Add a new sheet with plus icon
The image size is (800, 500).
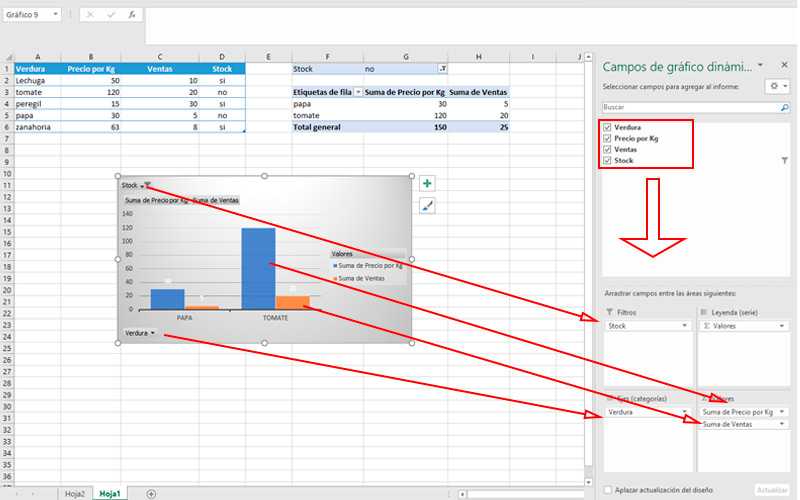pyautogui.click(x=151, y=494)
